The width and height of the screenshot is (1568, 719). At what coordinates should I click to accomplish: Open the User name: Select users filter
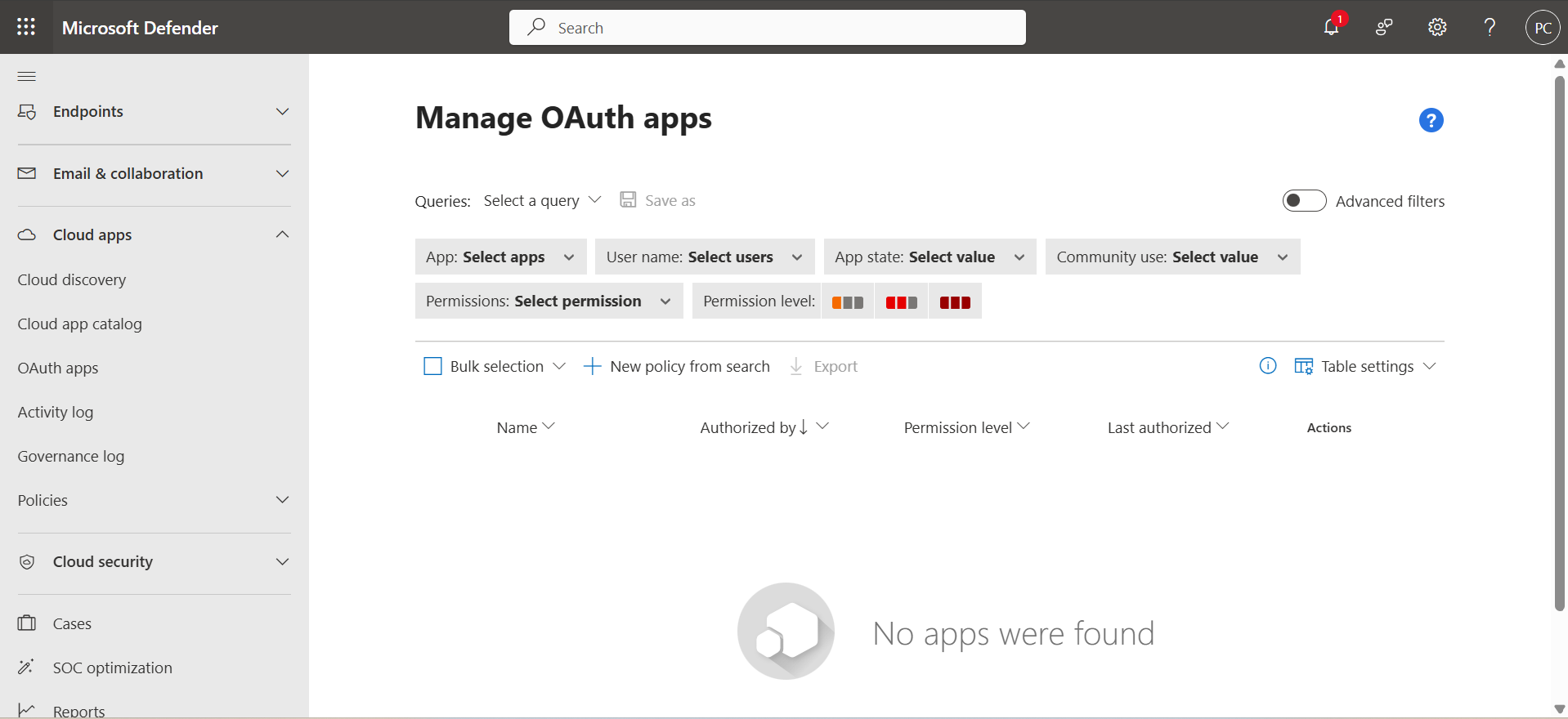point(705,257)
